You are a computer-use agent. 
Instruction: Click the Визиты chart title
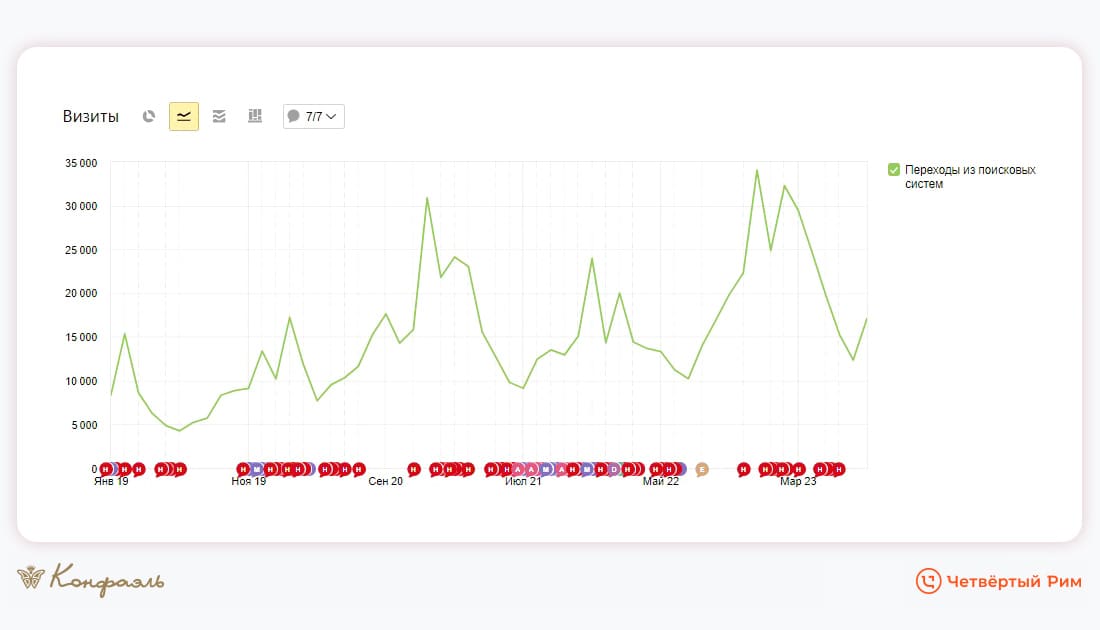click(90, 116)
